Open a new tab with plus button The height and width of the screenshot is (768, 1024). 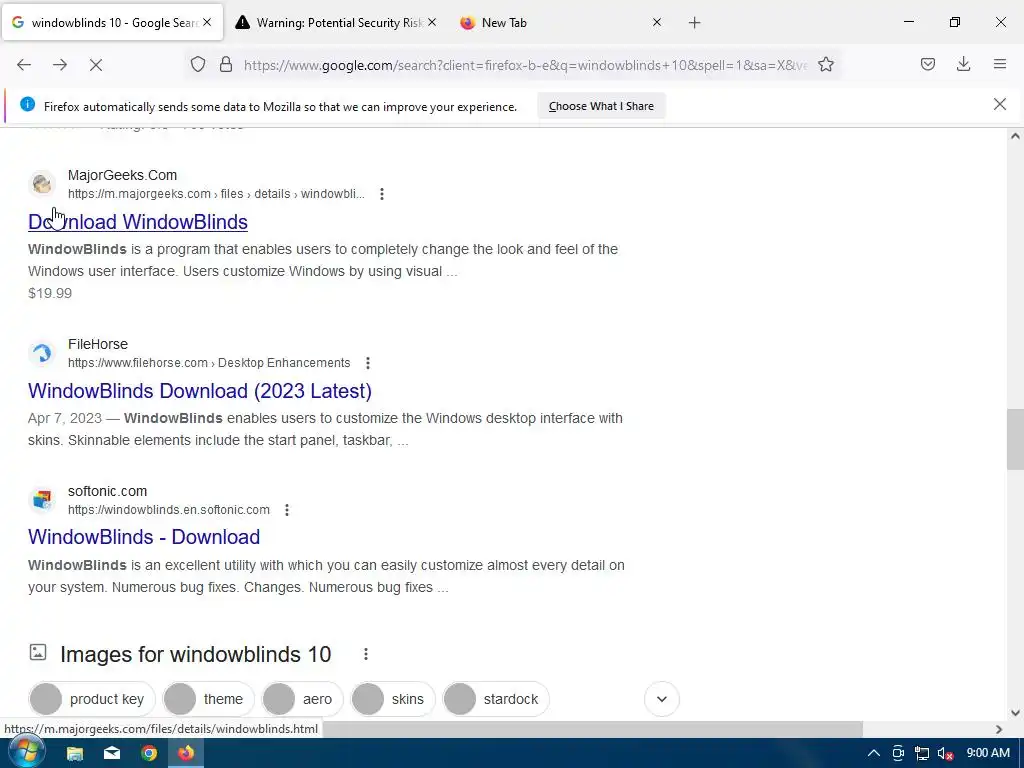(695, 23)
